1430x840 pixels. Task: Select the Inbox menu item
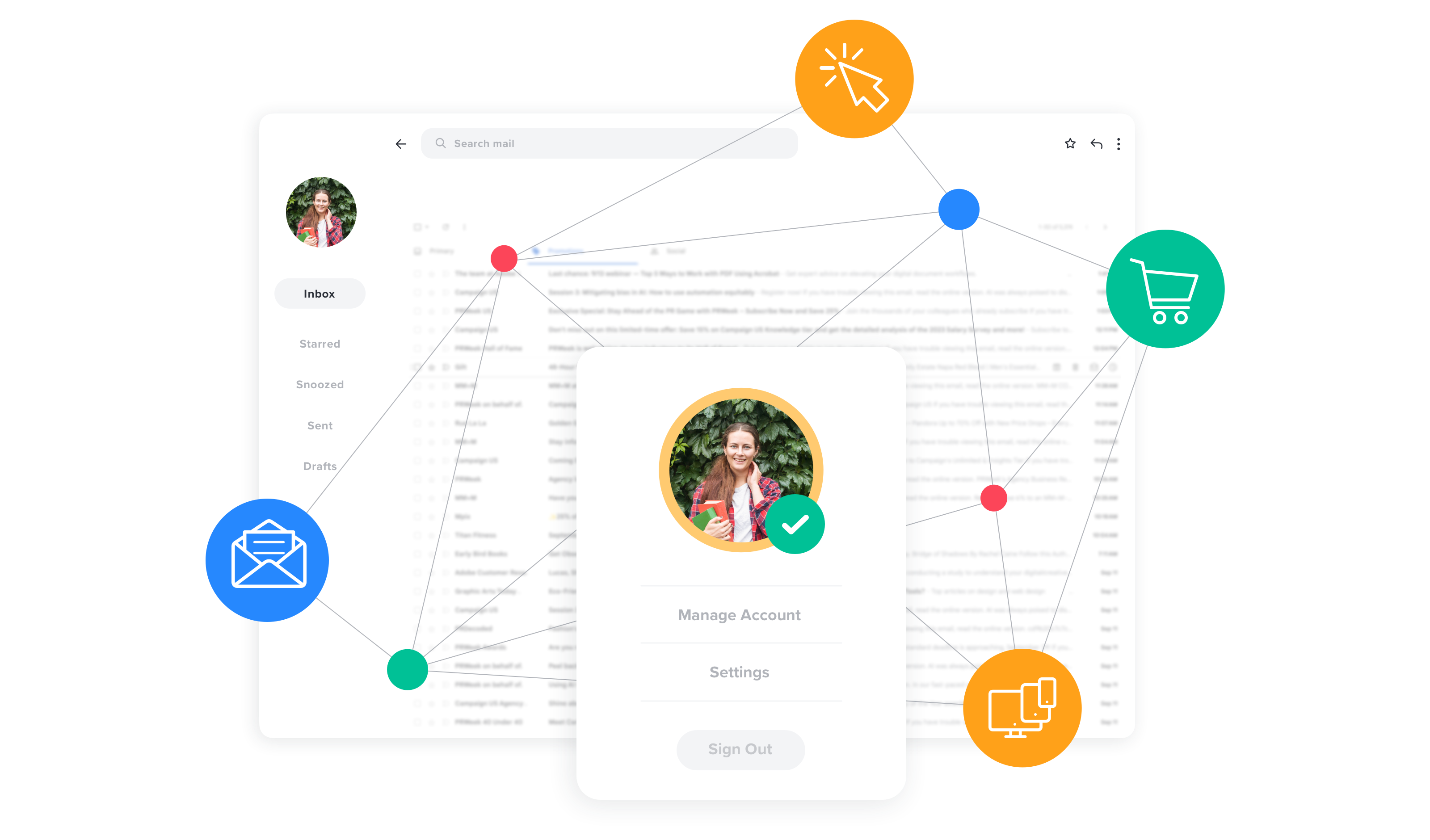(319, 293)
